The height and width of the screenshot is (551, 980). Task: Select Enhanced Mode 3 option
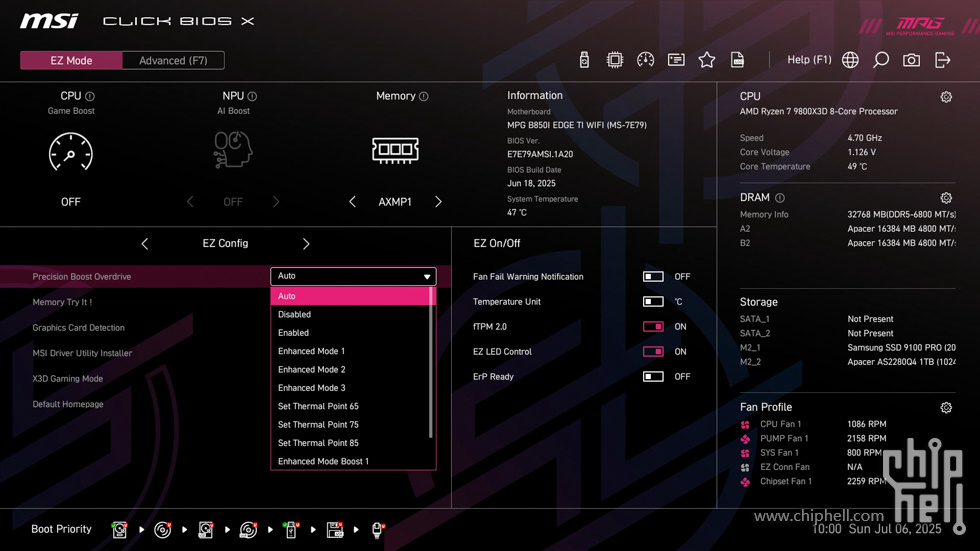(x=350, y=388)
